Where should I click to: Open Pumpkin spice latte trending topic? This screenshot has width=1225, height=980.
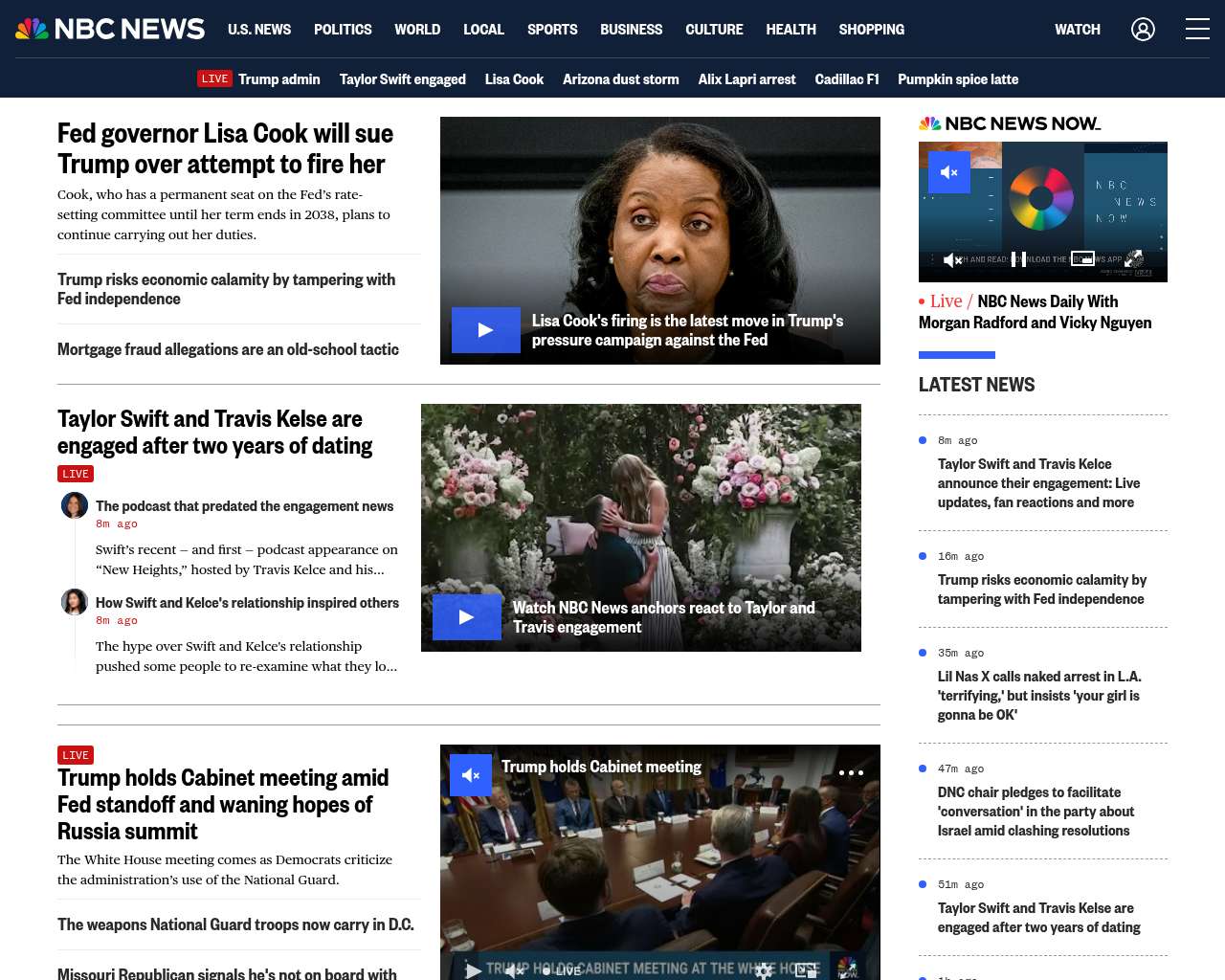tap(958, 79)
